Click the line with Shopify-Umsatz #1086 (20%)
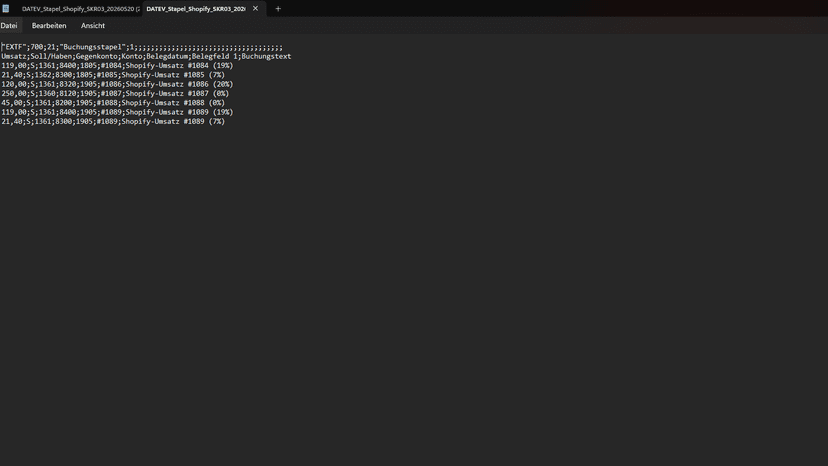This screenshot has width=828, height=466. [x=117, y=84]
